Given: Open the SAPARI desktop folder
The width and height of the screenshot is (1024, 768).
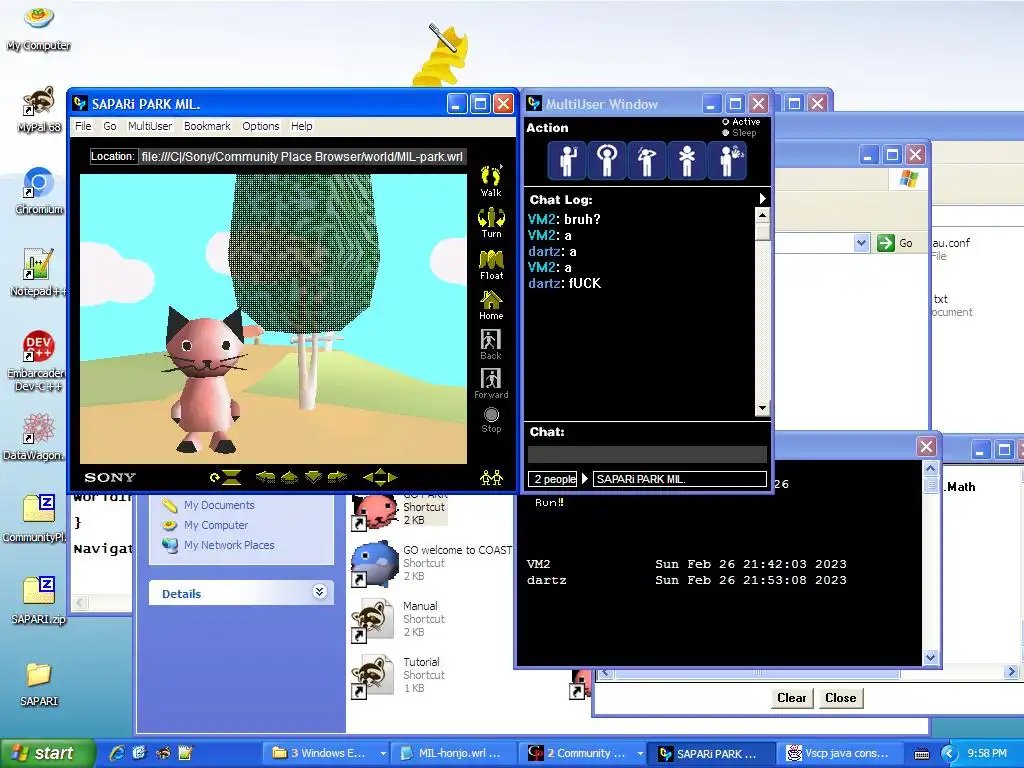Looking at the screenshot, I should tap(39, 684).
